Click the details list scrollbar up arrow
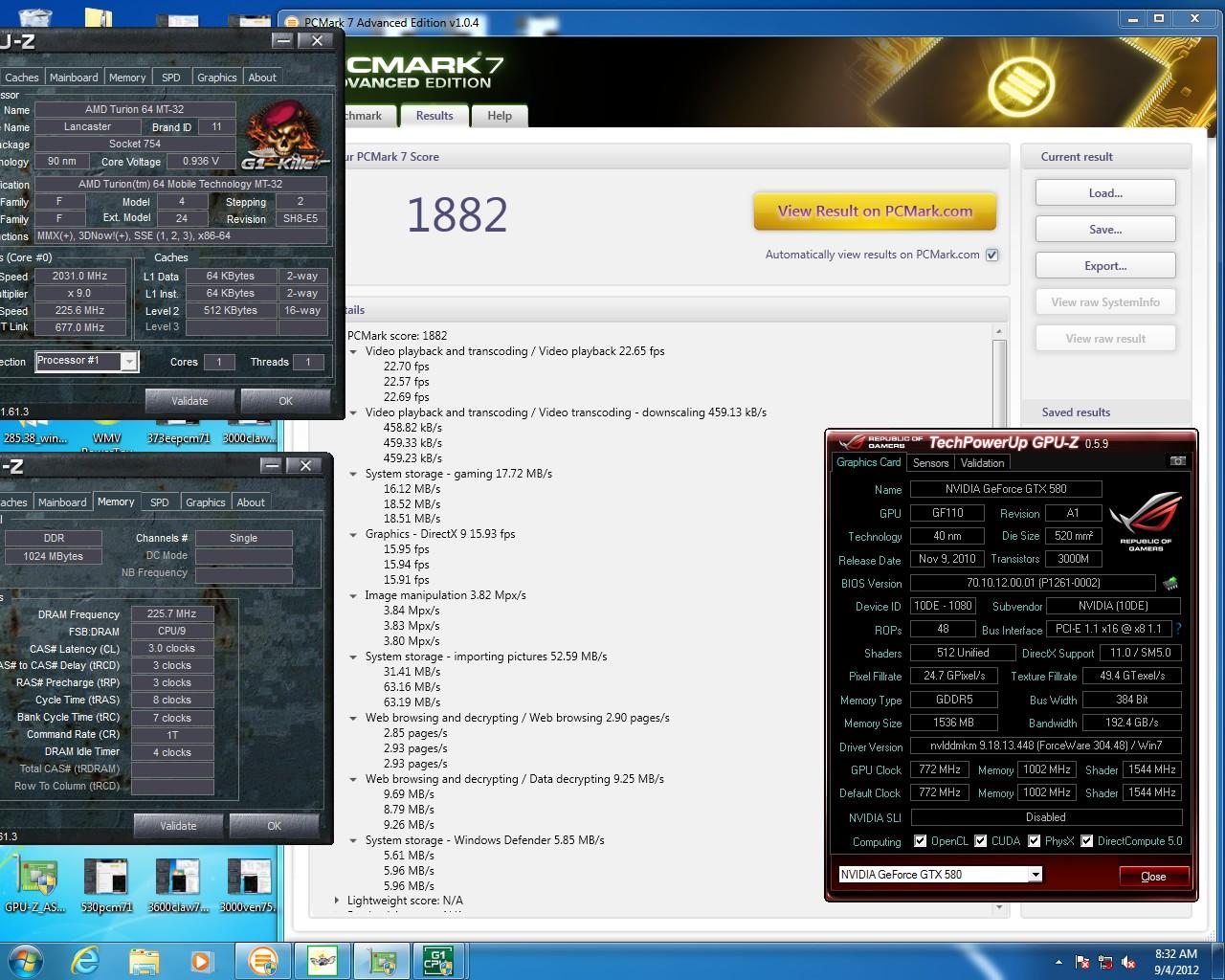The height and width of the screenshot is (980, 1225). click(x=999, y=332)
